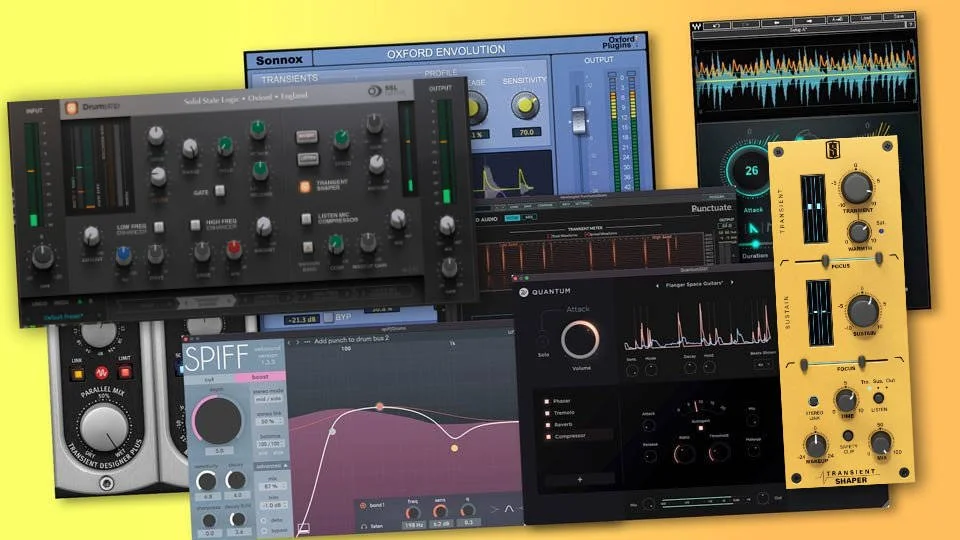The image size is (960, 540).
Task: Check the Phaser box in Quantum
Action: [x=547, y=402]
